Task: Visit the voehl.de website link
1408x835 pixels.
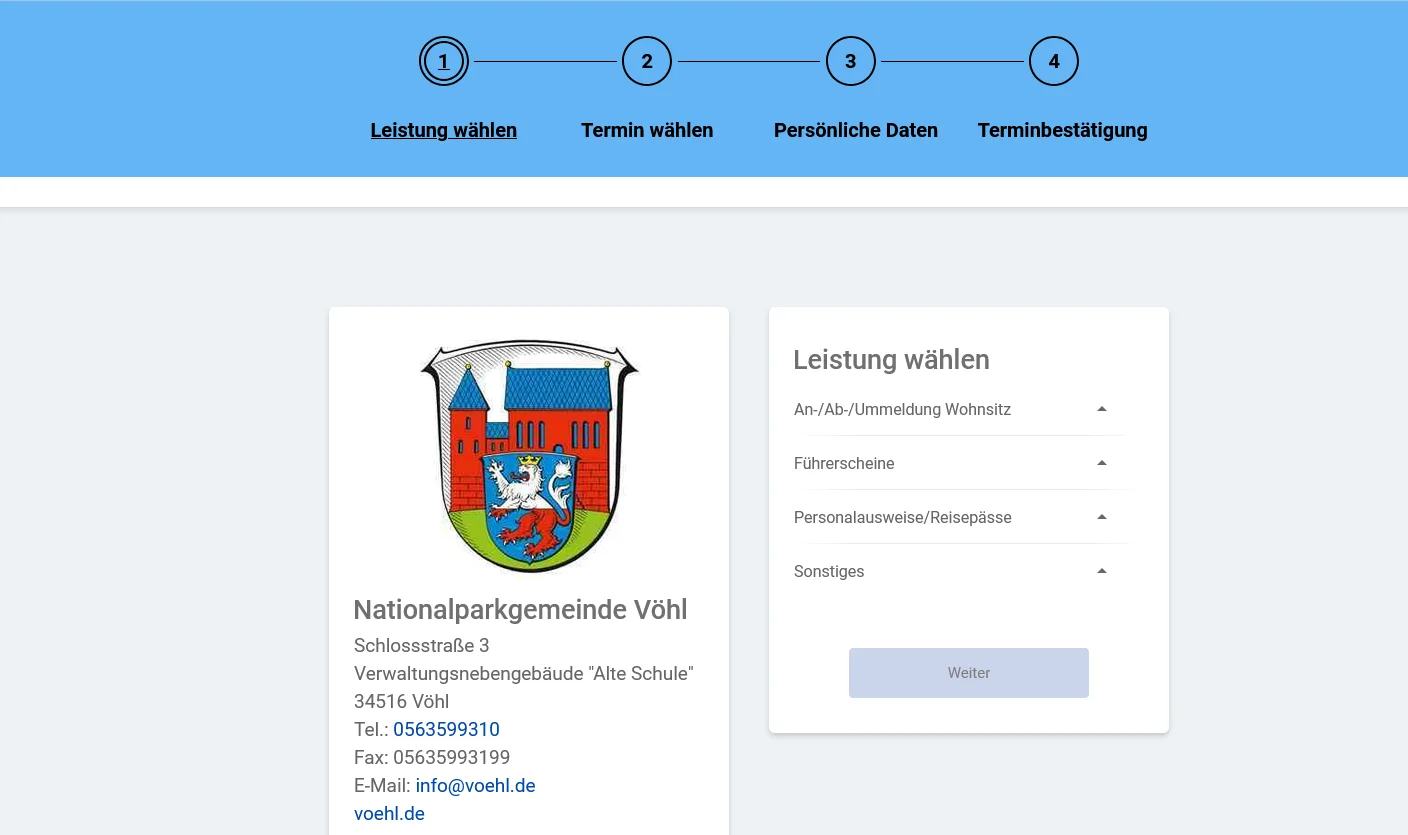Action: 389,813
